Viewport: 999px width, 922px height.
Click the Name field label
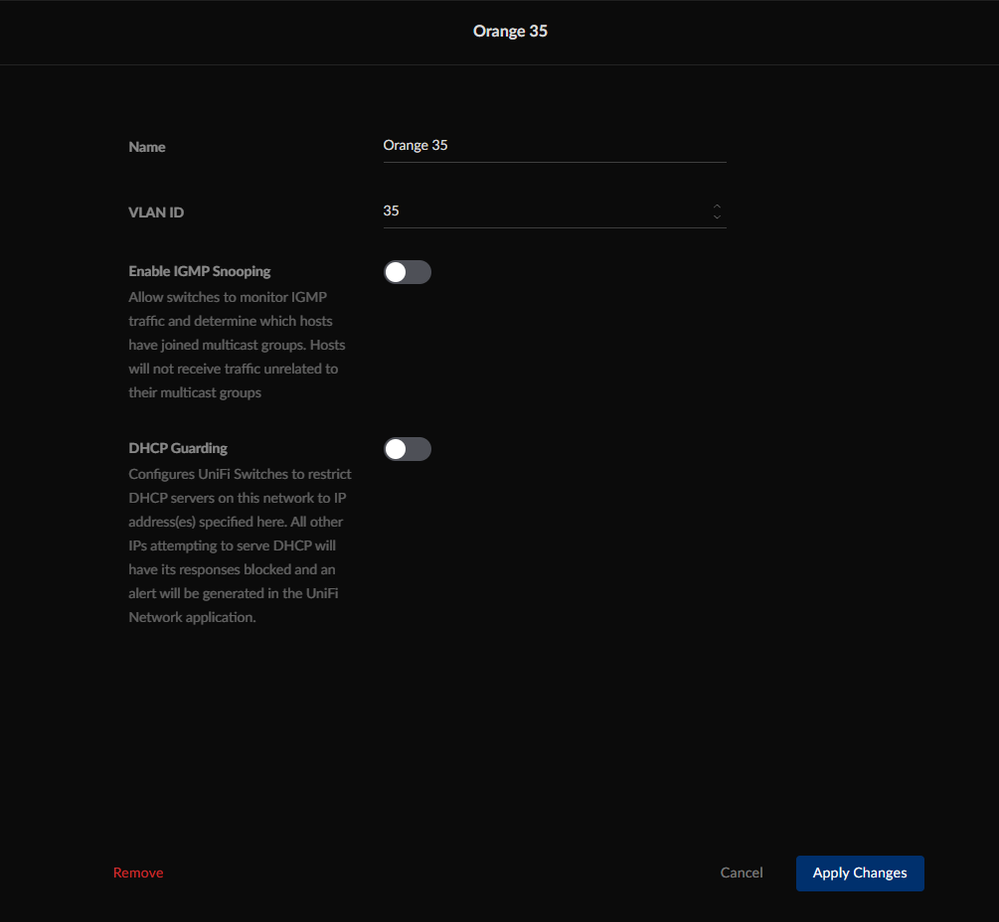click(x=147, y=147)
